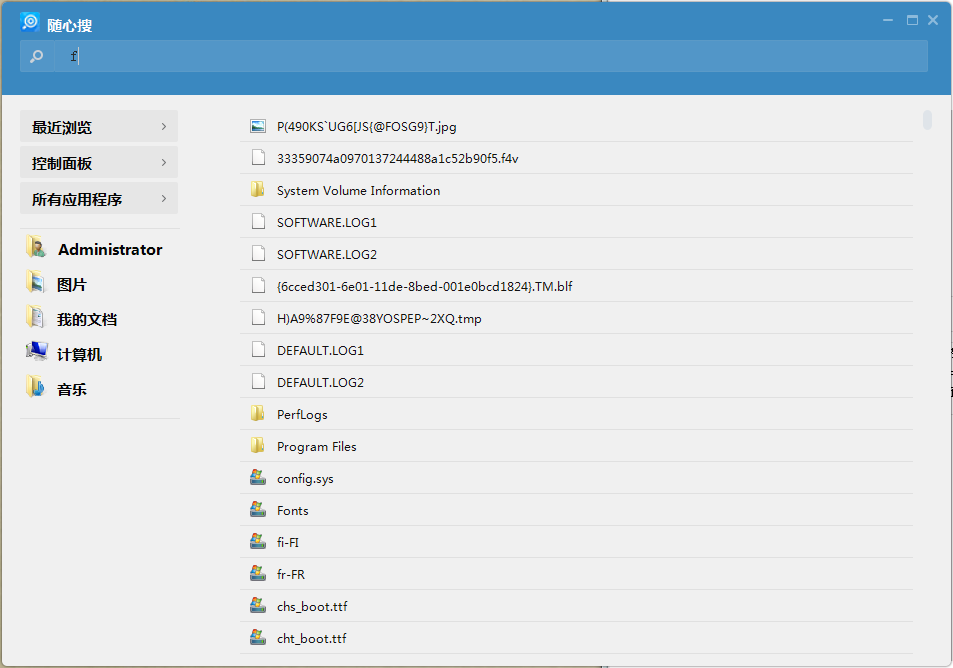Open the Program Files folder result

[x=316, y=446]
